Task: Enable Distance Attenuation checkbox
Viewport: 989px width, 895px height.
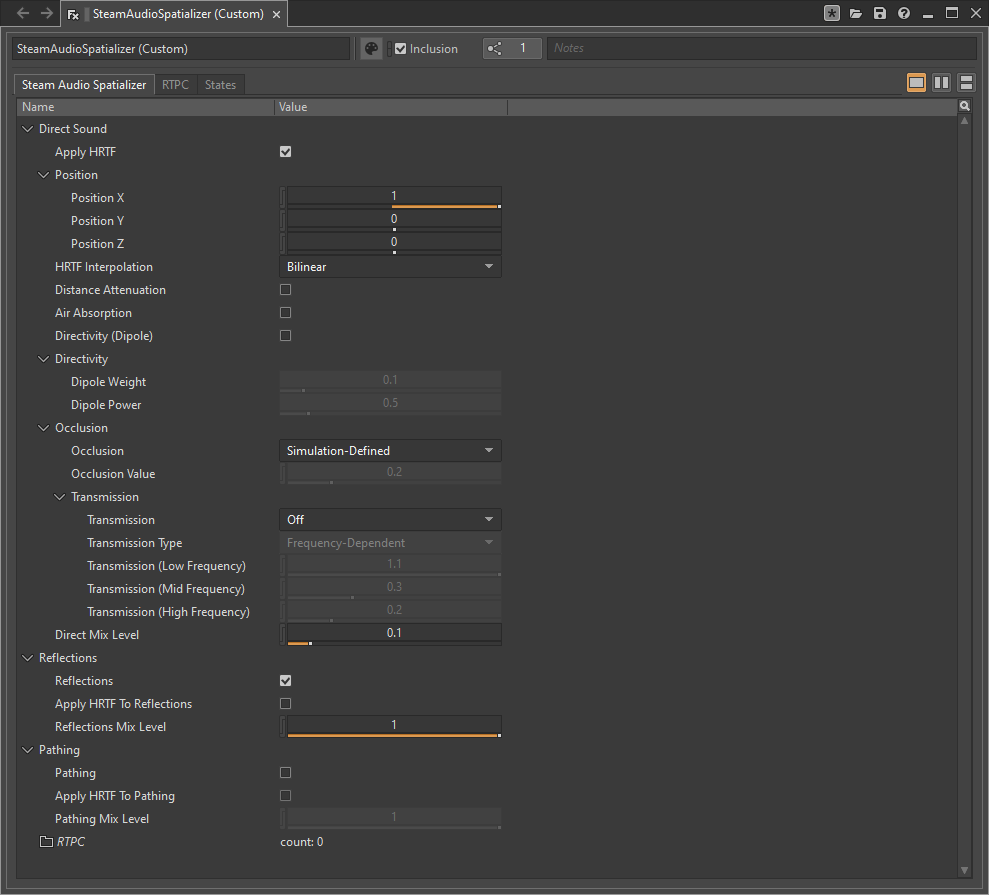Action: pos(286,290)
